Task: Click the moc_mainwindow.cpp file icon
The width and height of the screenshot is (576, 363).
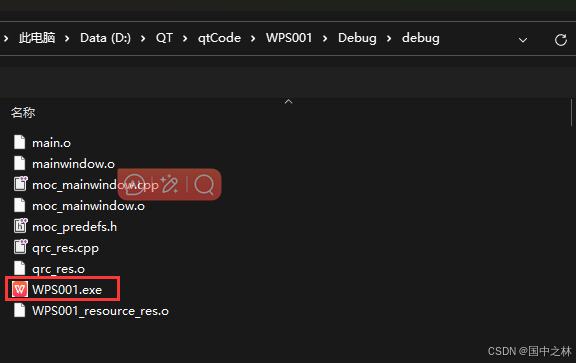Action: pyautogui.click(x=20, y=184)
